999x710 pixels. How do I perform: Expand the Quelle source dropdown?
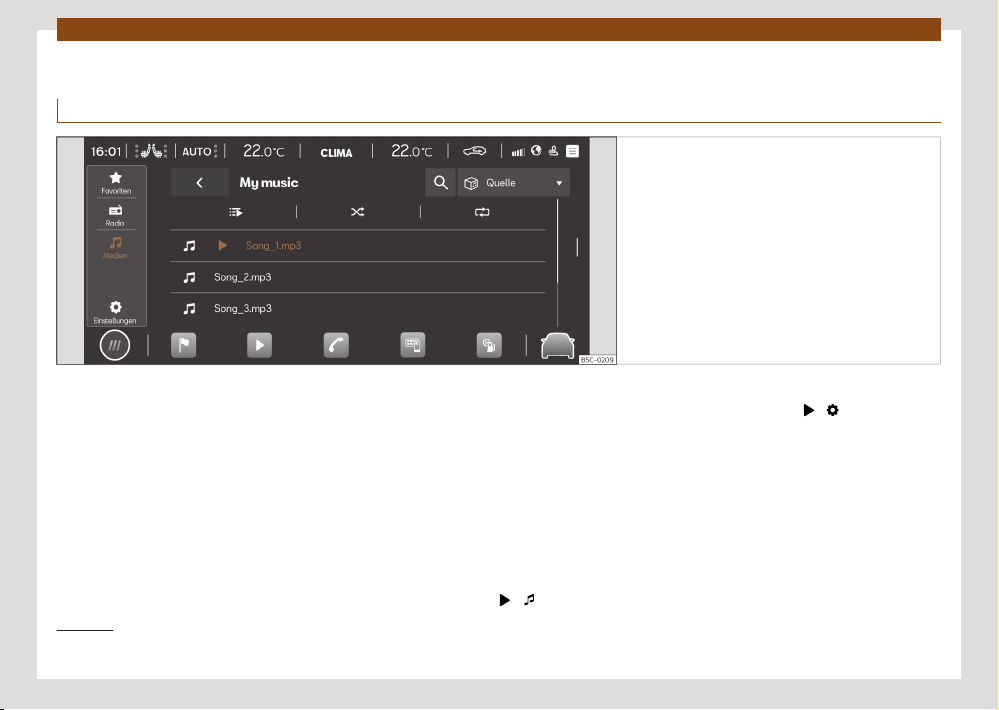click(514, 183)
